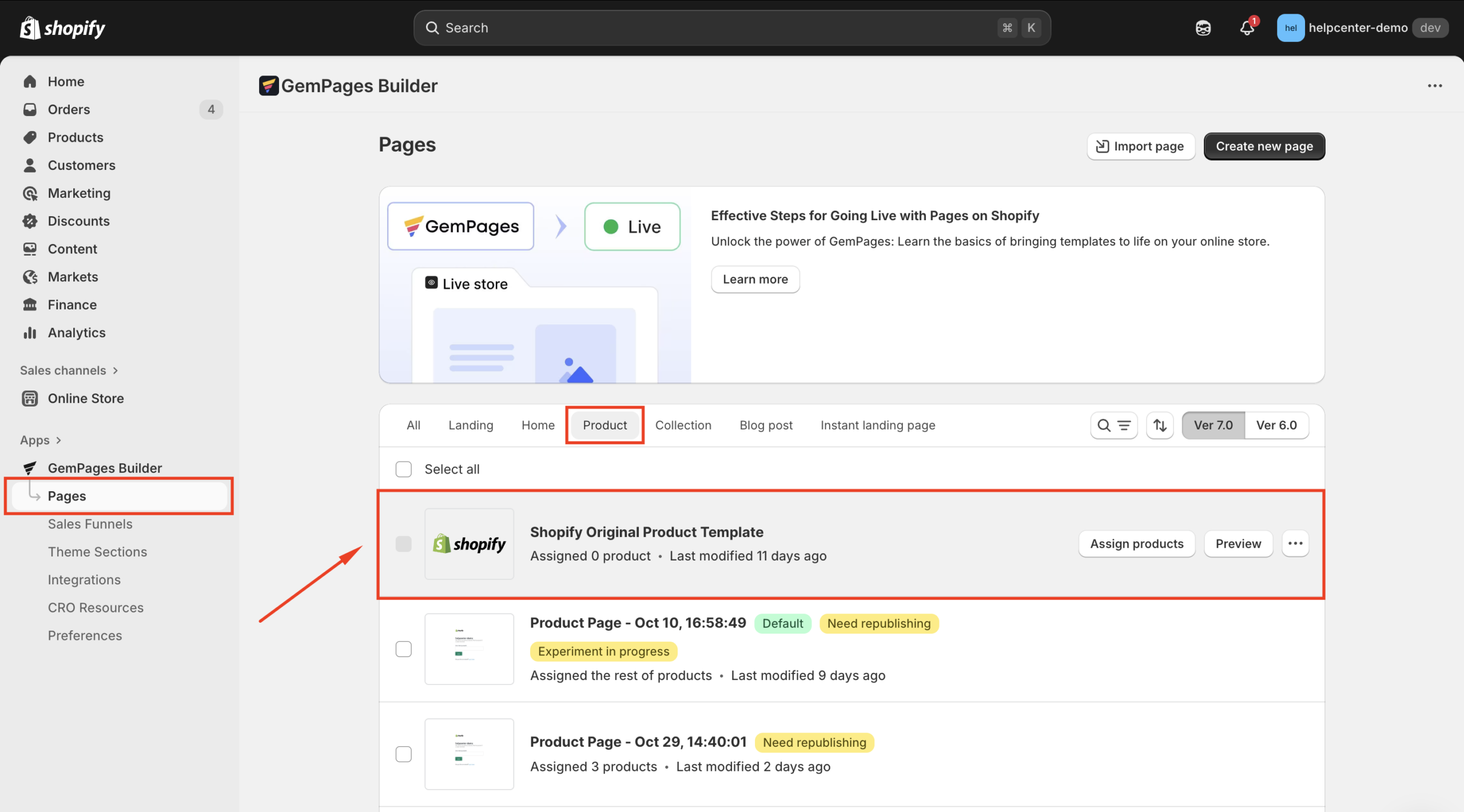Click the GemPages Builder app icon in sidebar
This screenshot has height=812, width=1464.
[30, 468]
